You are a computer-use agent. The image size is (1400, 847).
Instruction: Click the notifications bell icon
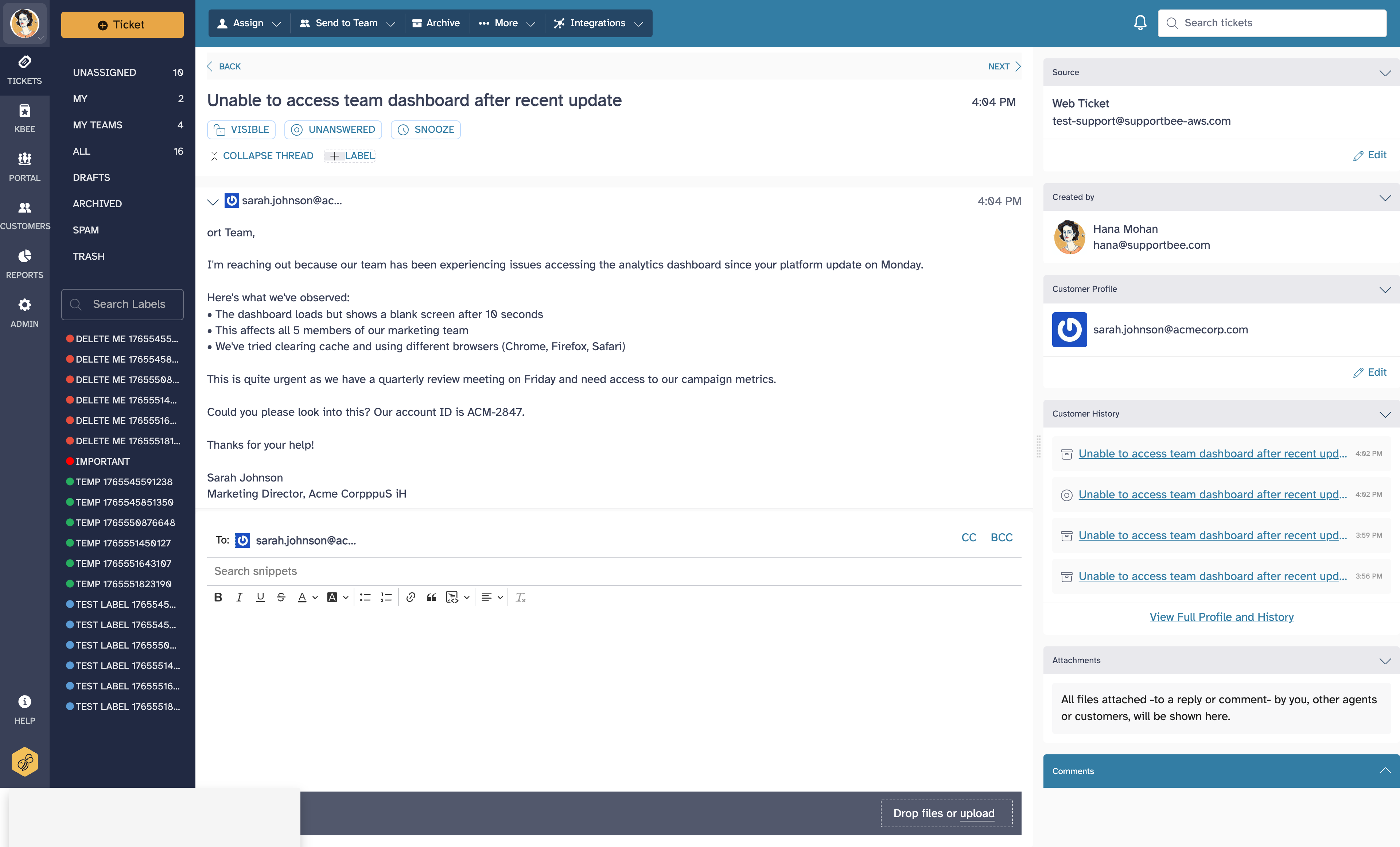click(1140, 23)
